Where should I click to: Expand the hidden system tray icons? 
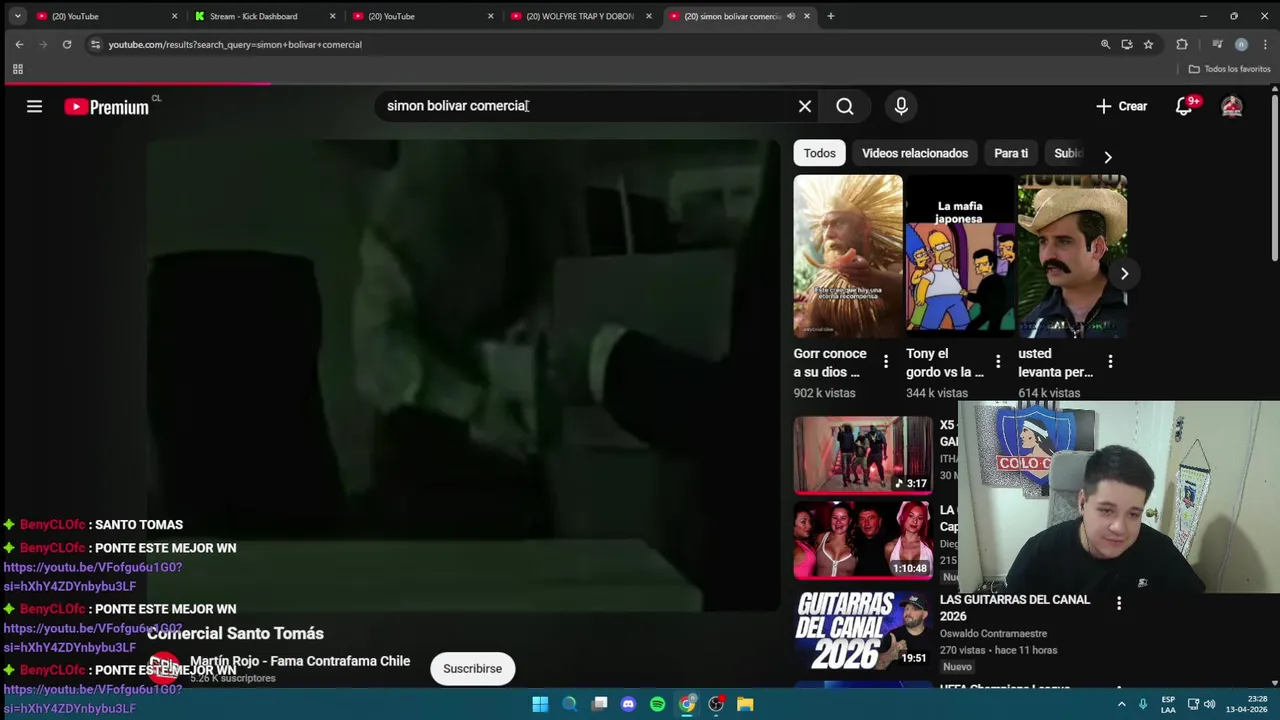(1121, 704)
